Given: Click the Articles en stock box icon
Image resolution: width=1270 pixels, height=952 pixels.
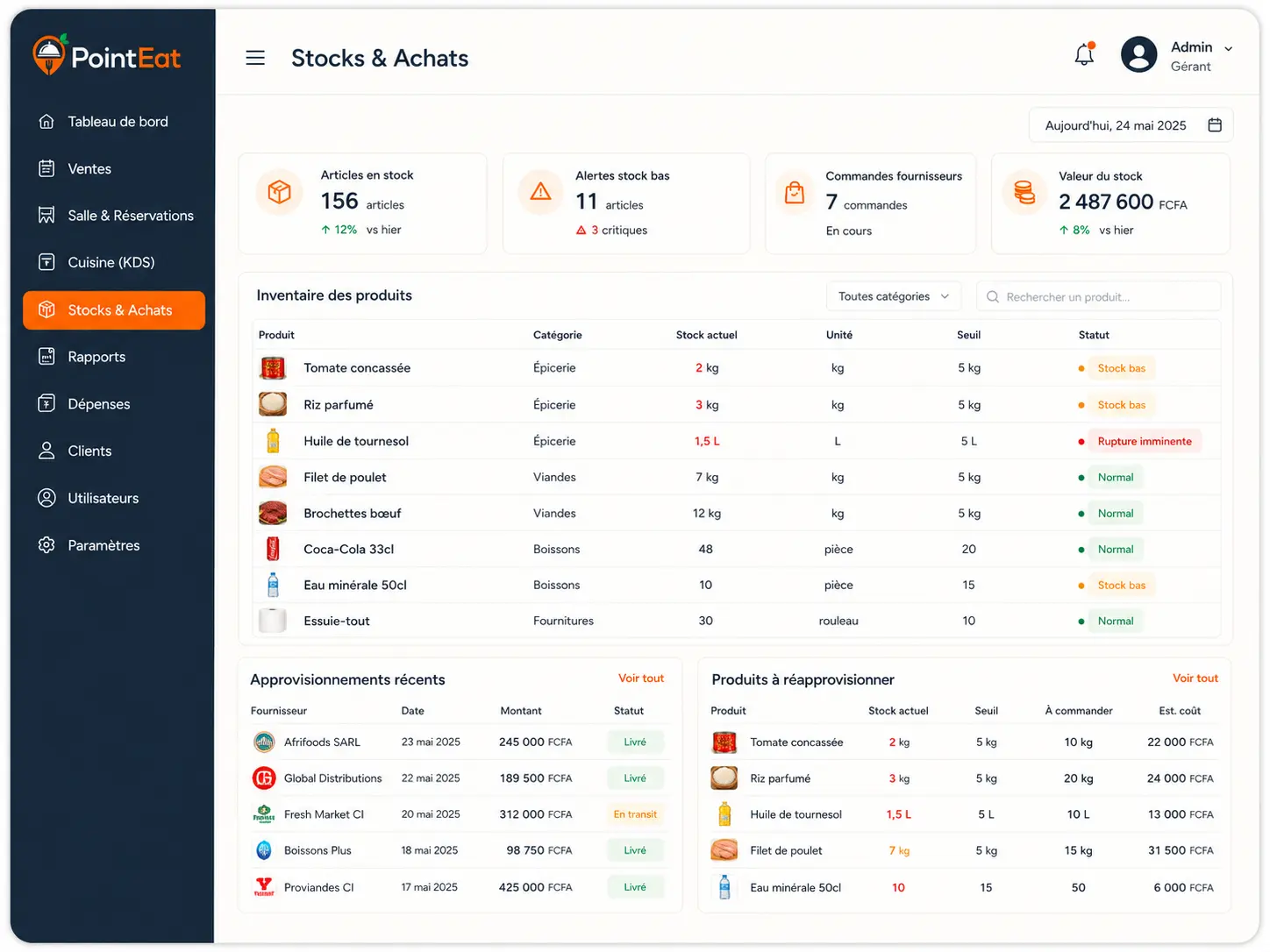Looking at the screenshot, I should click(279, 191).
